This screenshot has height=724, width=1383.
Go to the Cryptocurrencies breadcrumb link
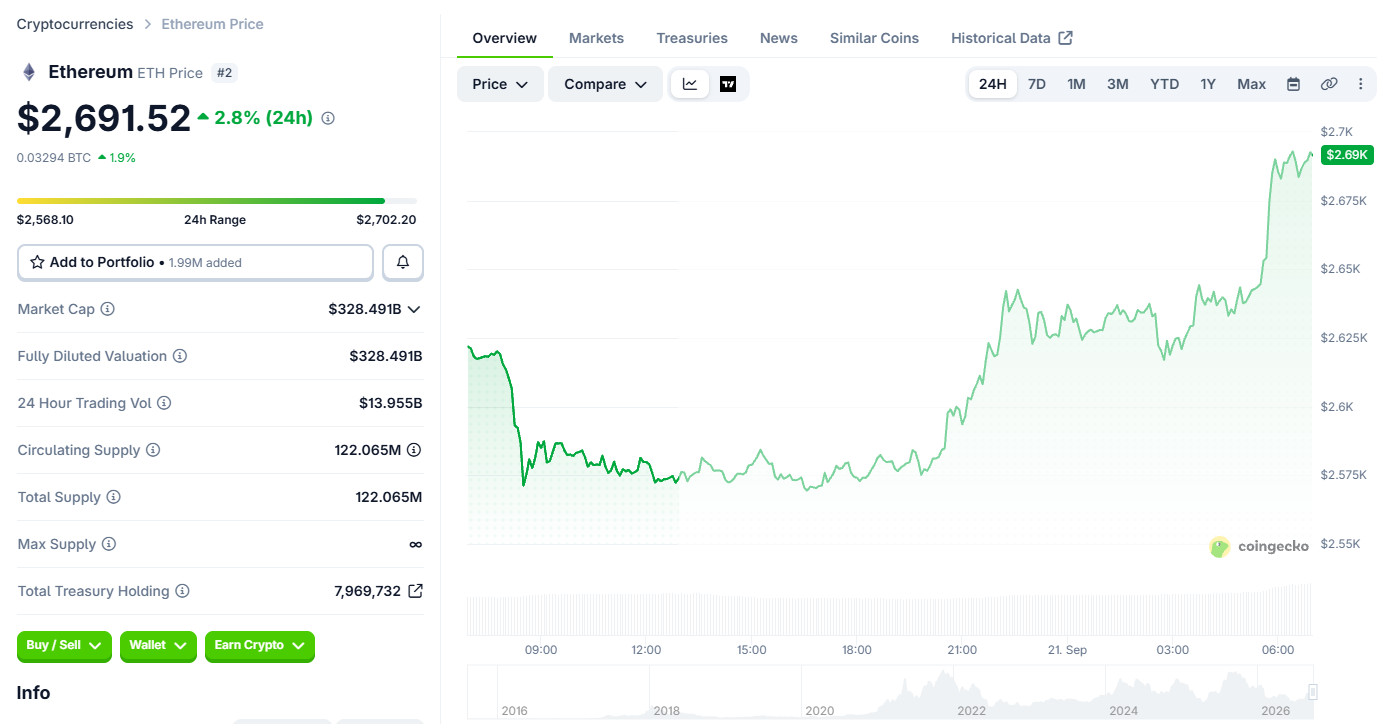pyautogui.click(x=75, y=24)
